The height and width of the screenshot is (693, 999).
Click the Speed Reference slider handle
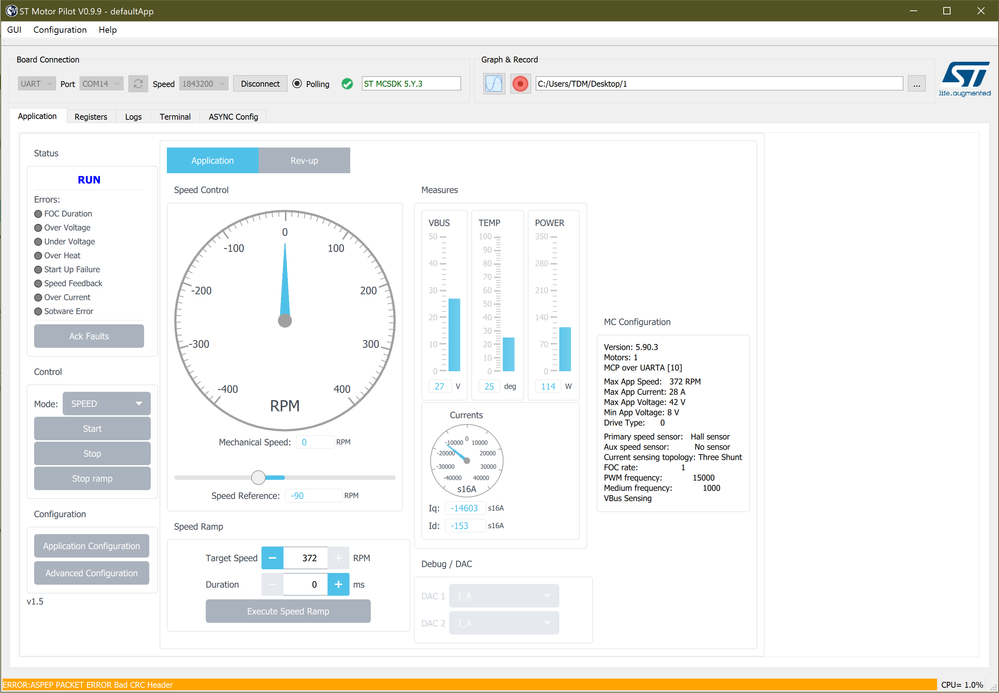pos(258,477)
